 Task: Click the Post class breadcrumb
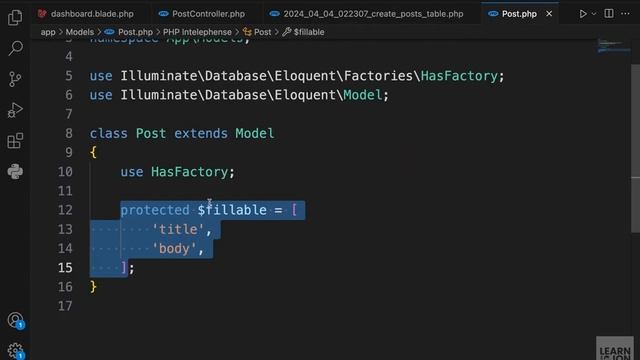262,32
